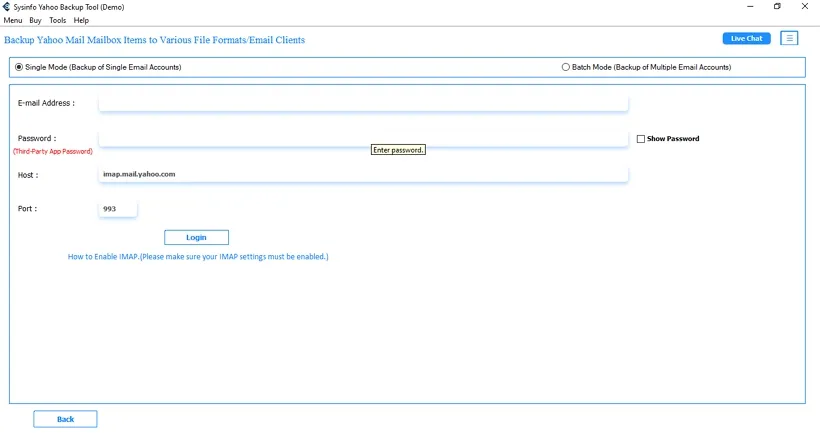Open the hamburger menu icon beside Live Chat

point(789,38)
